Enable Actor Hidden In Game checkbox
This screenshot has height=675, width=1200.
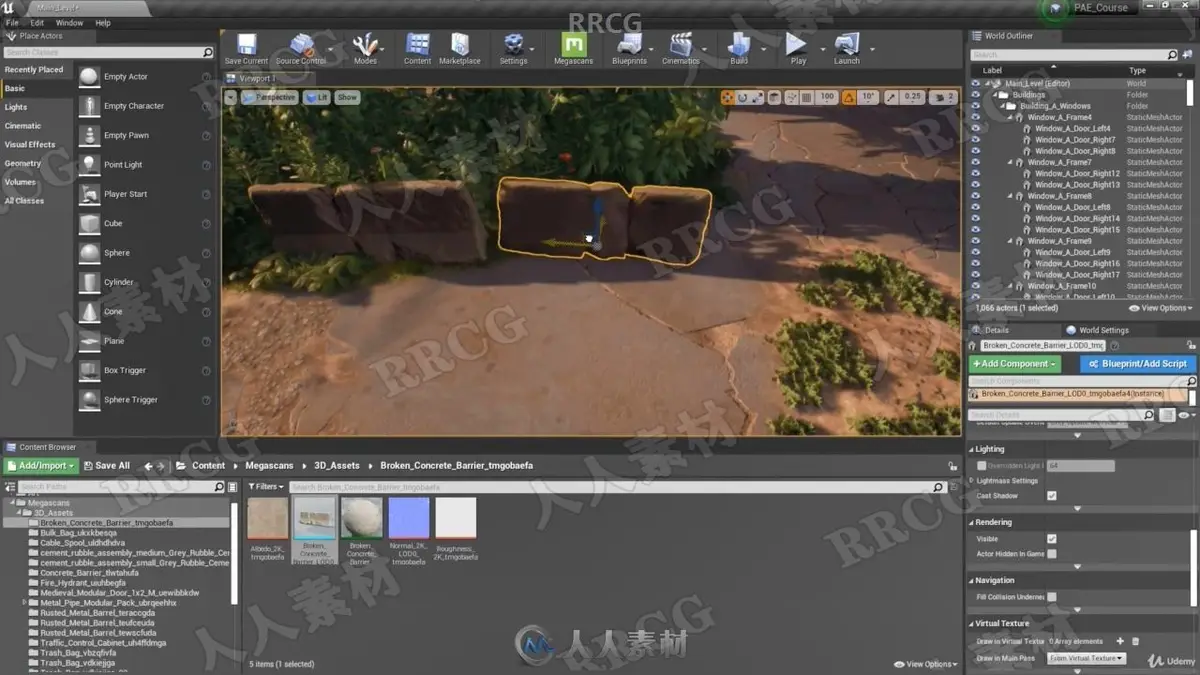(1051, 554)
